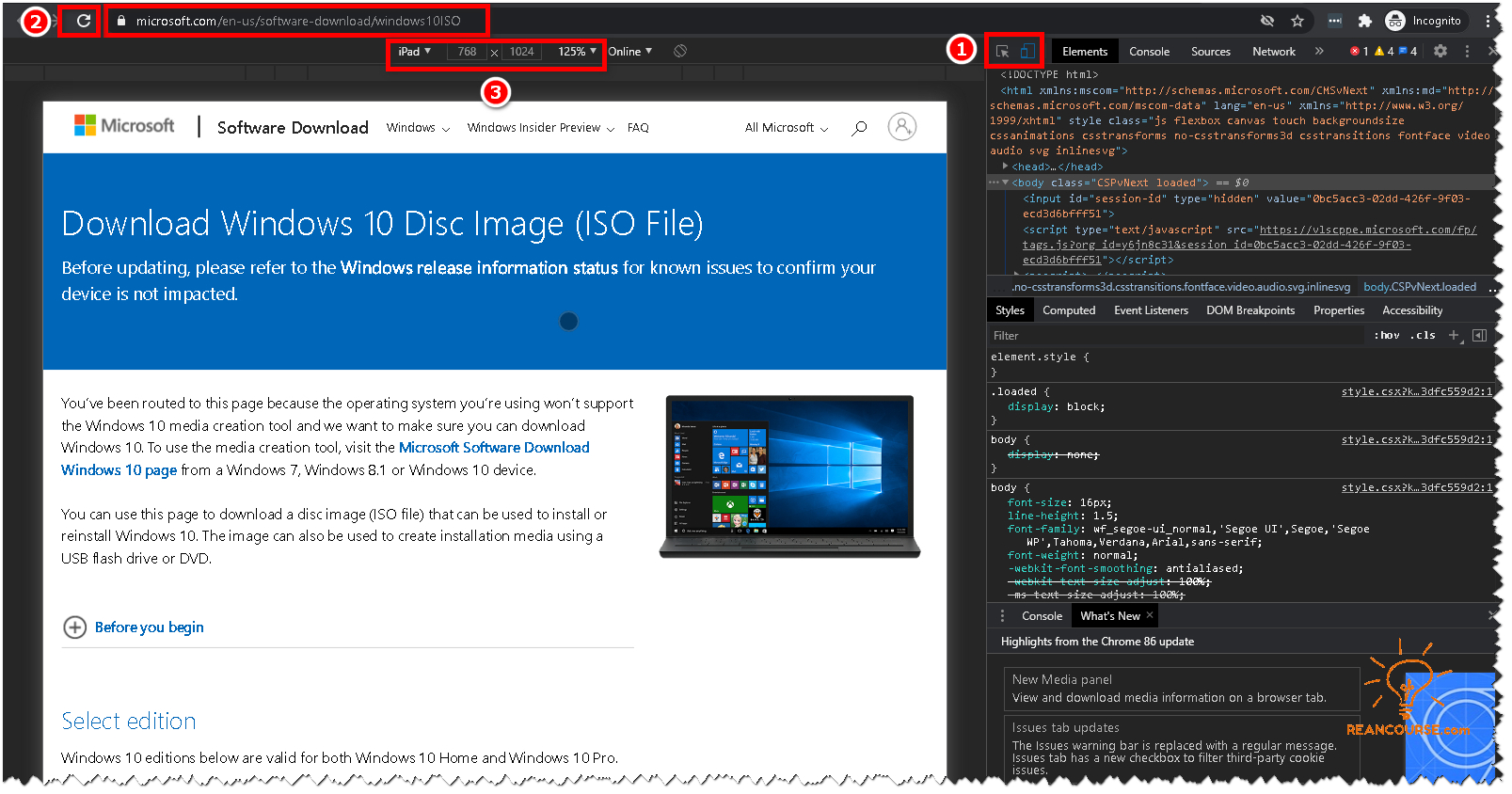1512x794 pixels.
Task: Expand the All Microsoft menu
Action: 787,128
